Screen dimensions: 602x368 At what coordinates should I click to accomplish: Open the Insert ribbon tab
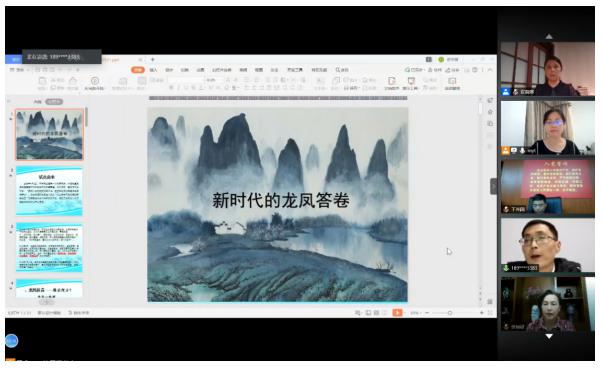click(x=153, y=70)
